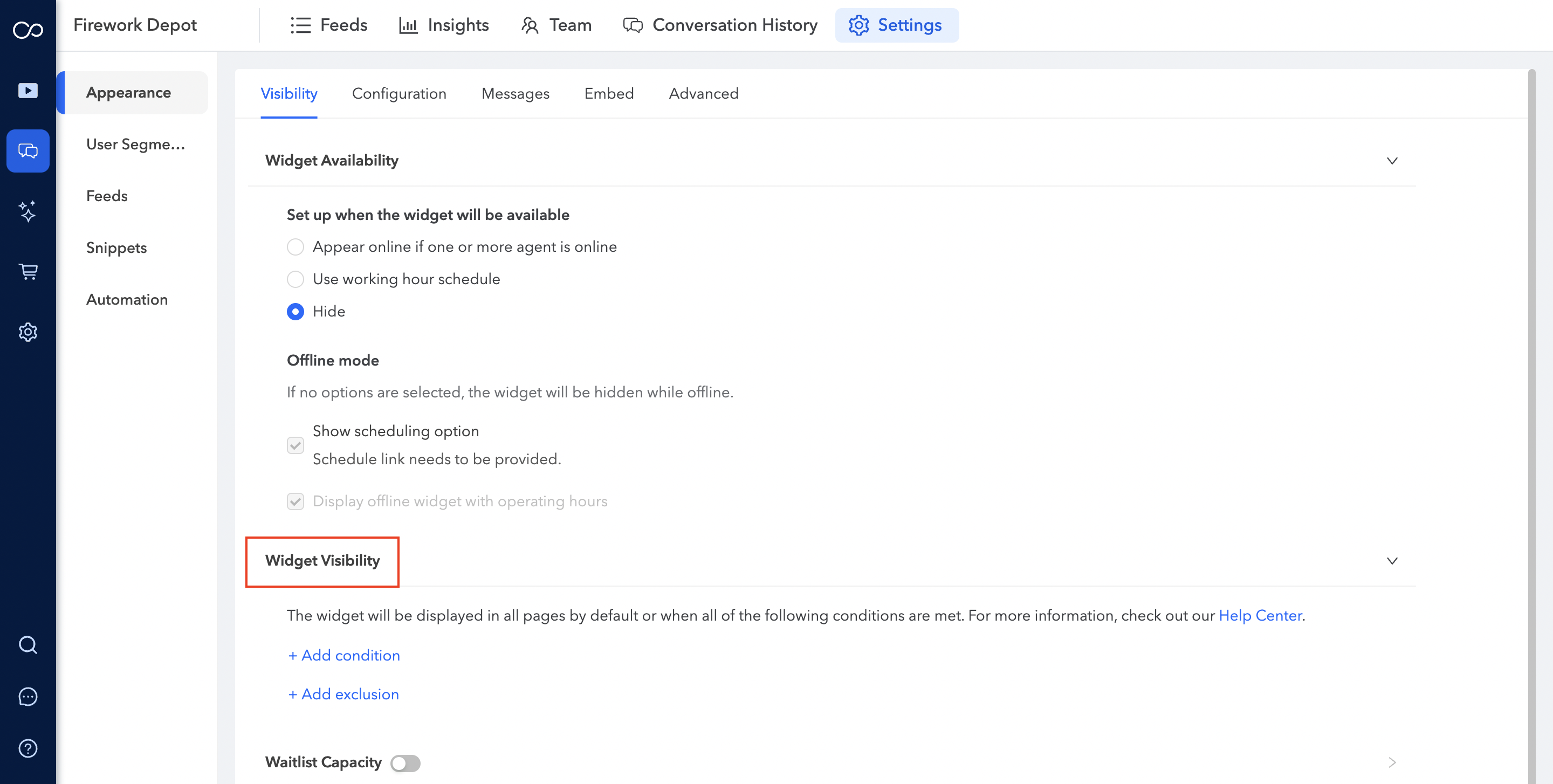
Task: Click the Firework Depot business name
Action: (135, 25)
